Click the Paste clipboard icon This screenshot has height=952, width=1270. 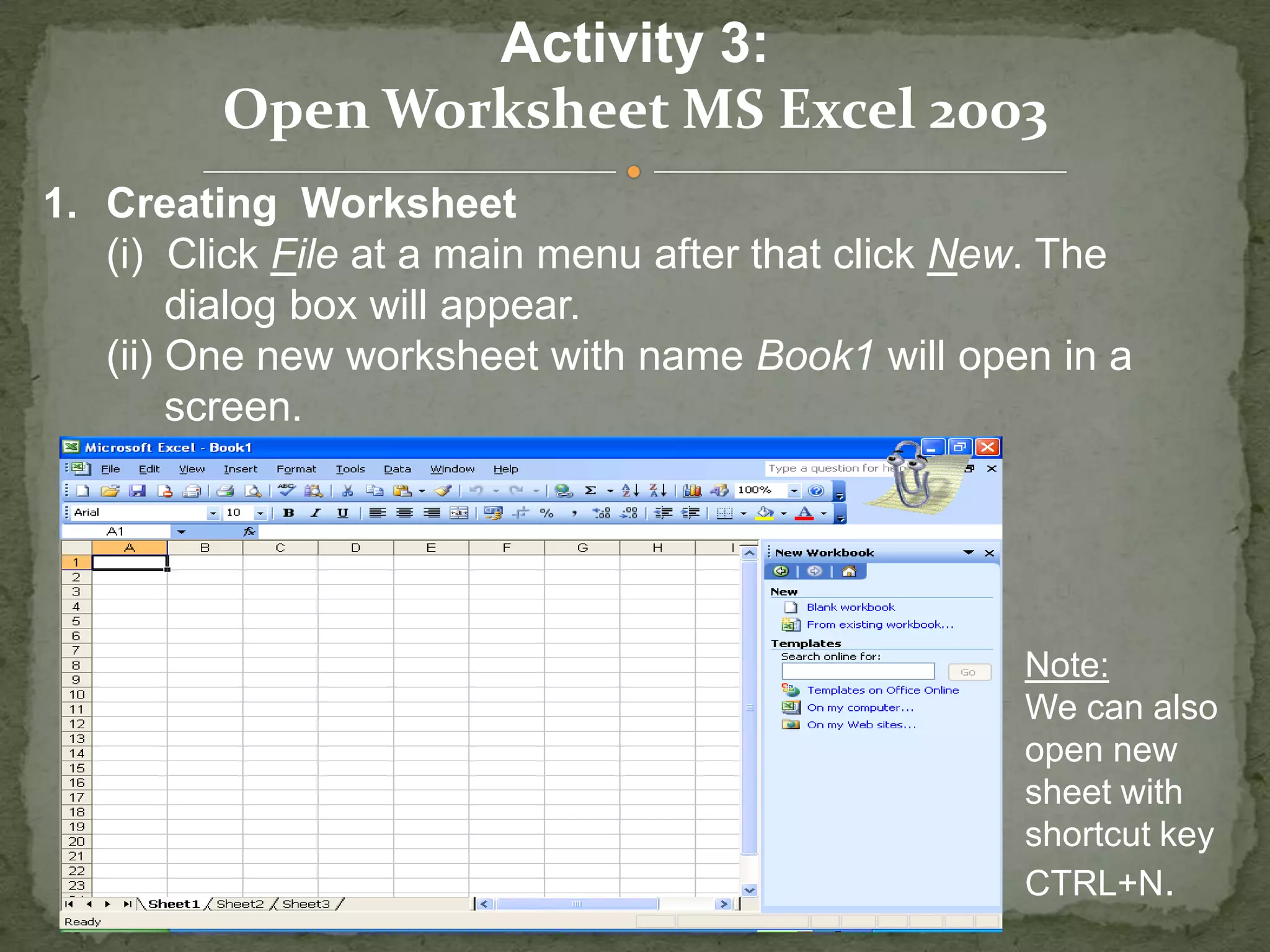click(x=402, y=491)
